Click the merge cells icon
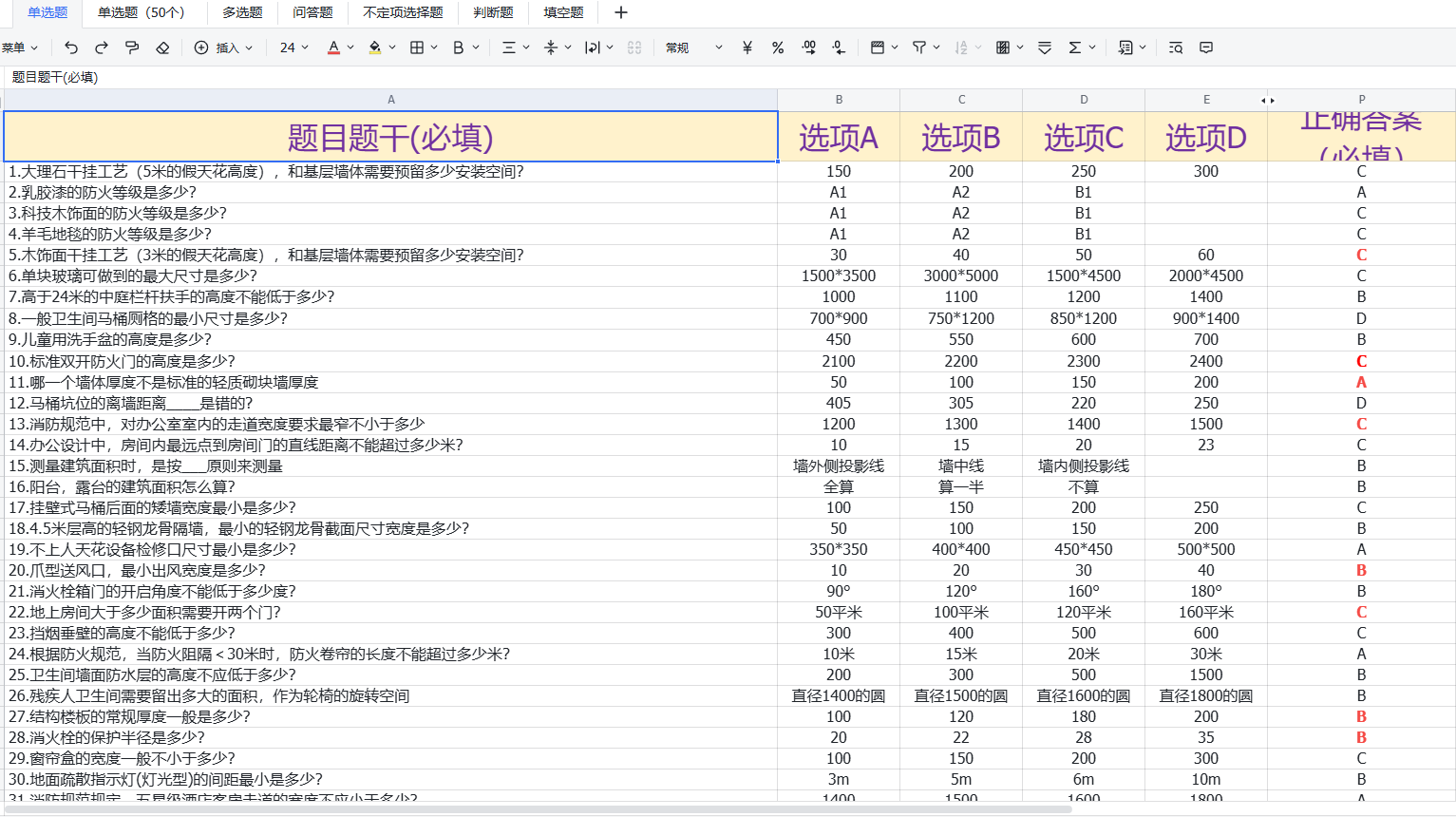Screen dimensions: 1456x817 point(634,47)
